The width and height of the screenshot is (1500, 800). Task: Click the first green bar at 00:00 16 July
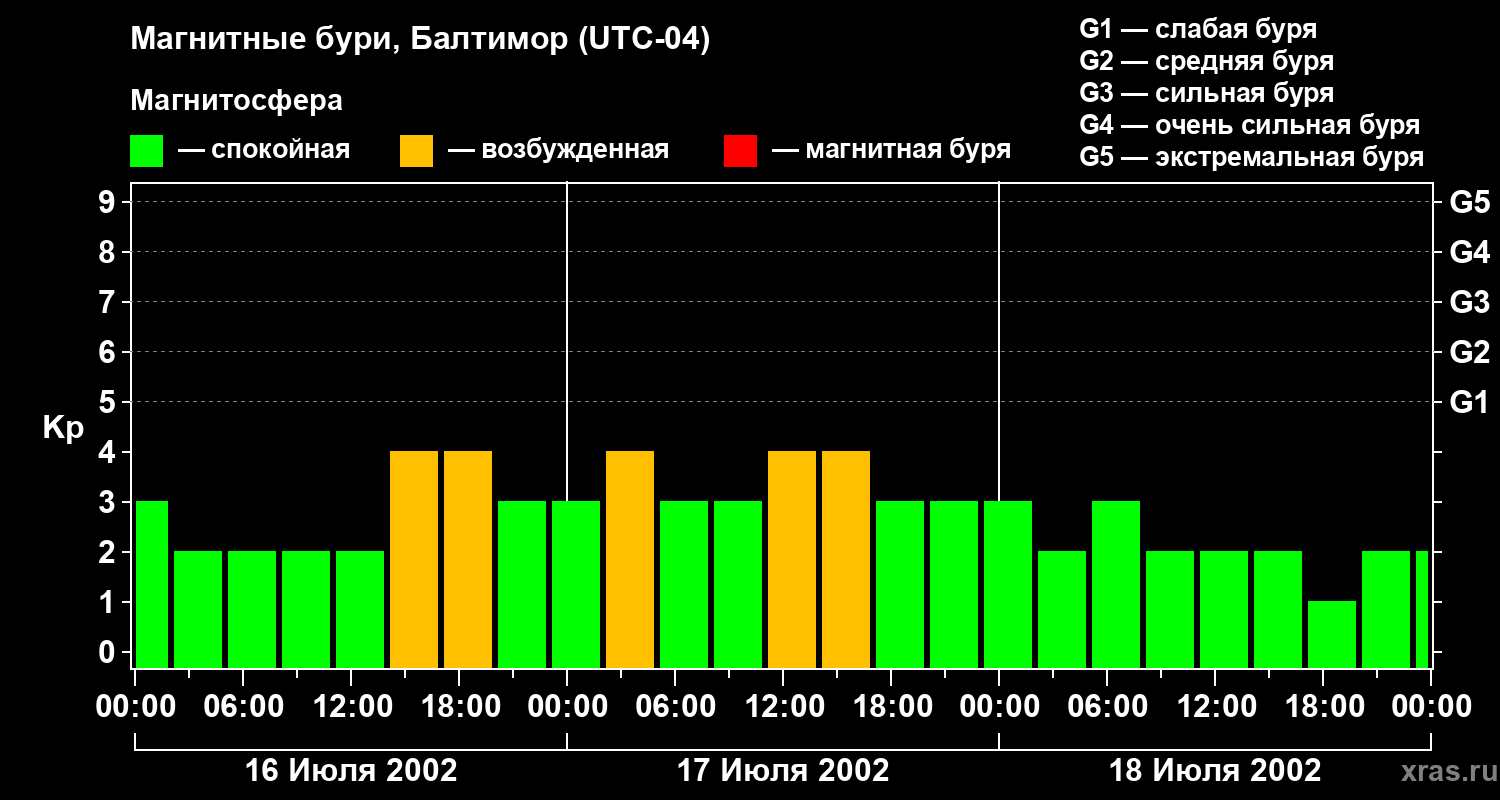pyautogui.click(x=152, y=584)
